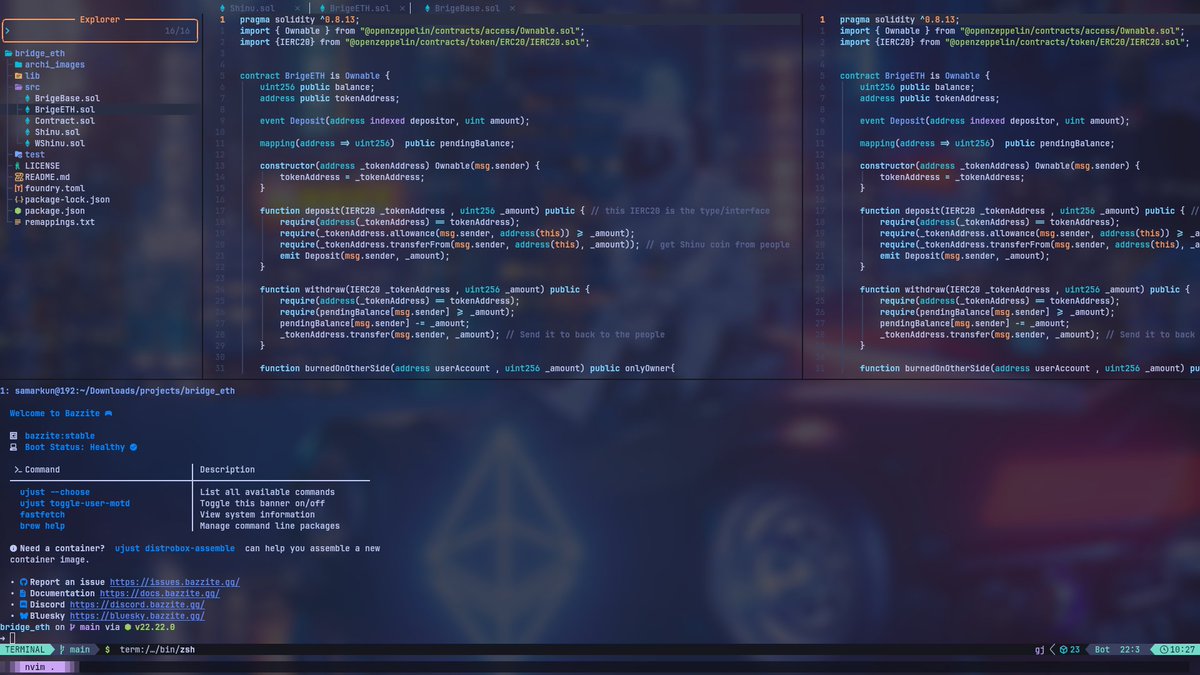1200x675 pixels.
Task: Close the BrigeETH.sol tab
Action: [x=400, y=8]
